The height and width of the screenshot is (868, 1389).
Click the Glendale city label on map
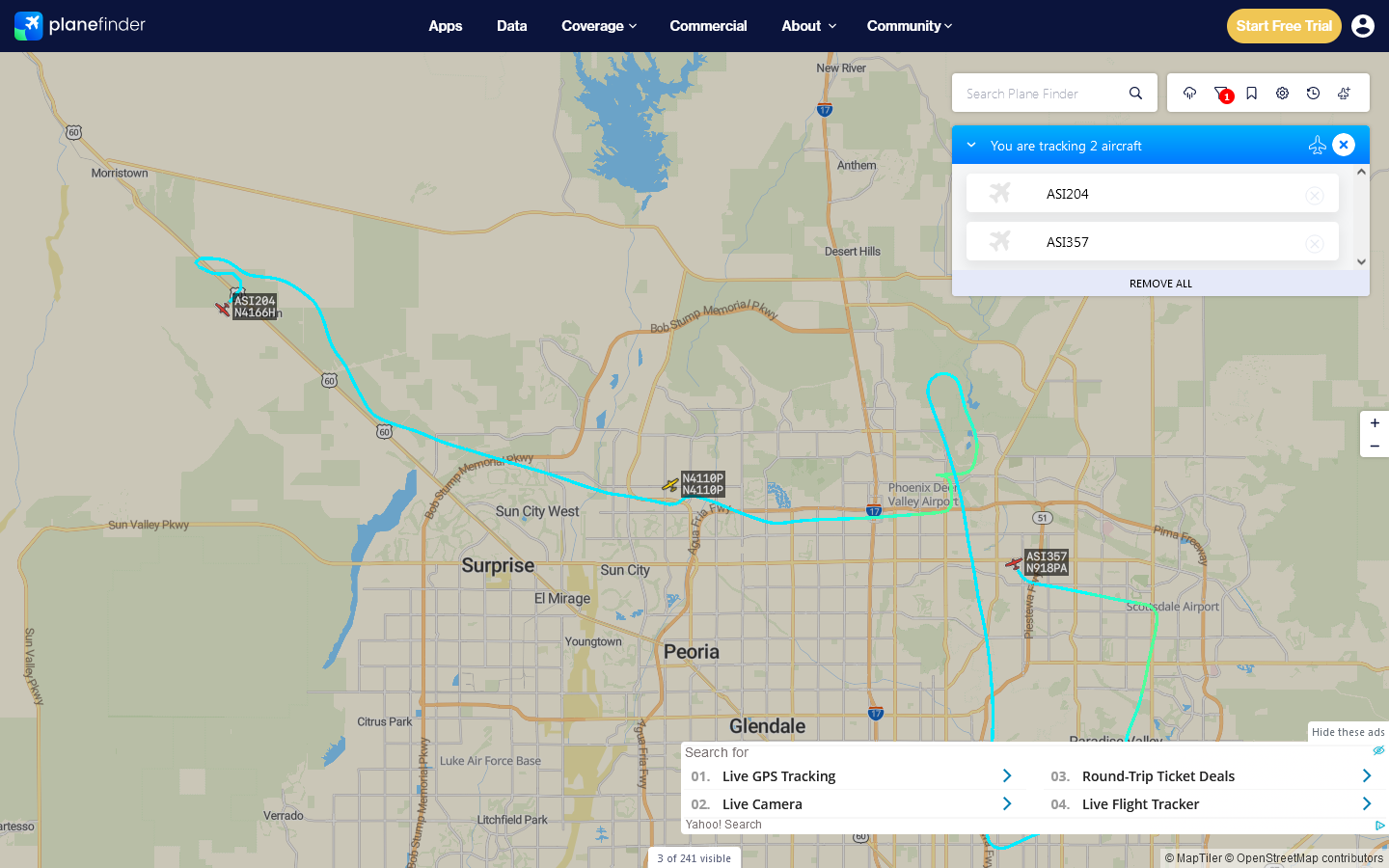coord(768,726)
